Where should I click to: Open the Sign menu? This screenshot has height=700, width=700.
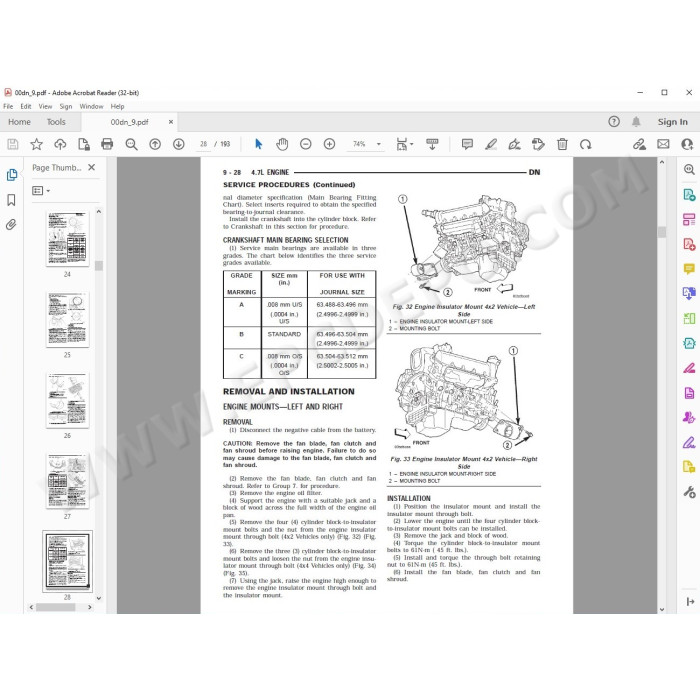coord(66,106)
